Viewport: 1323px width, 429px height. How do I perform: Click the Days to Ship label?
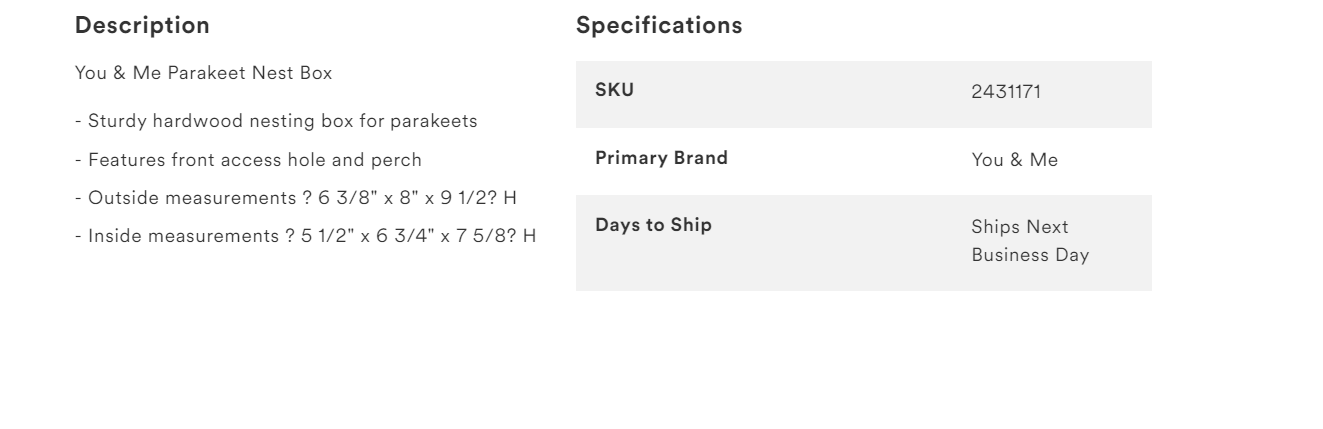[x=653, y=225]
